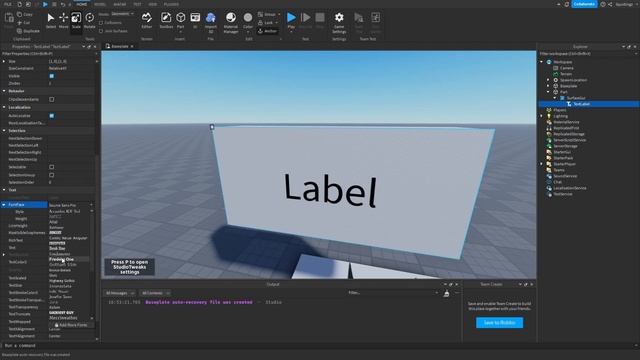Switch to the HOME ribbon tab
Screen dimensions: 640x360
point(82,4)
